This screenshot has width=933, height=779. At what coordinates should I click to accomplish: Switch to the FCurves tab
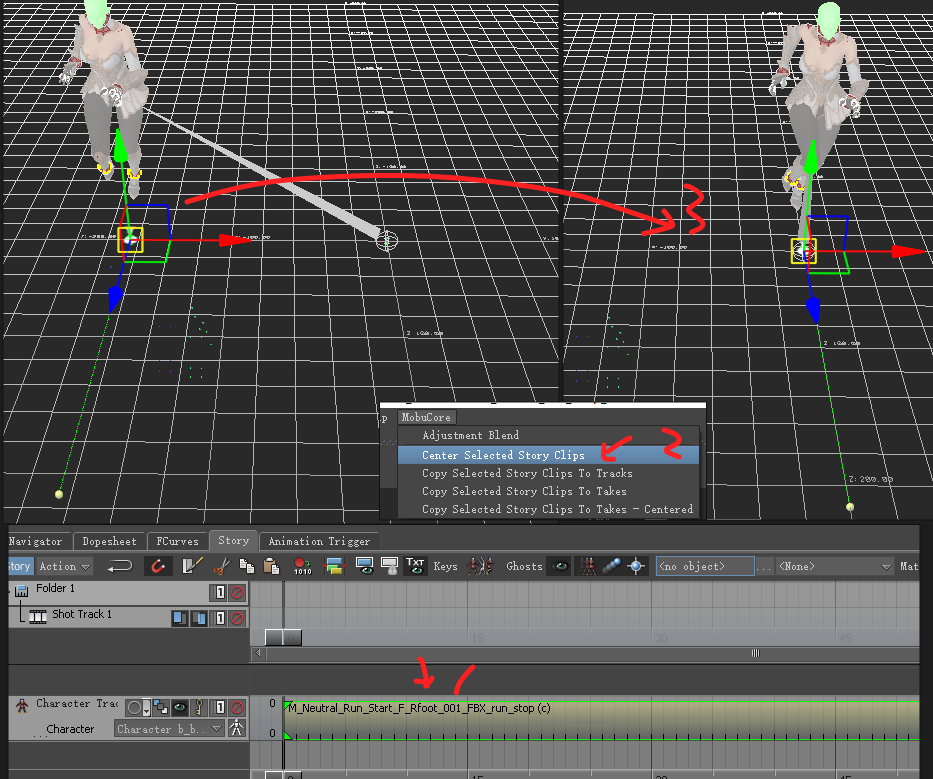178,541
